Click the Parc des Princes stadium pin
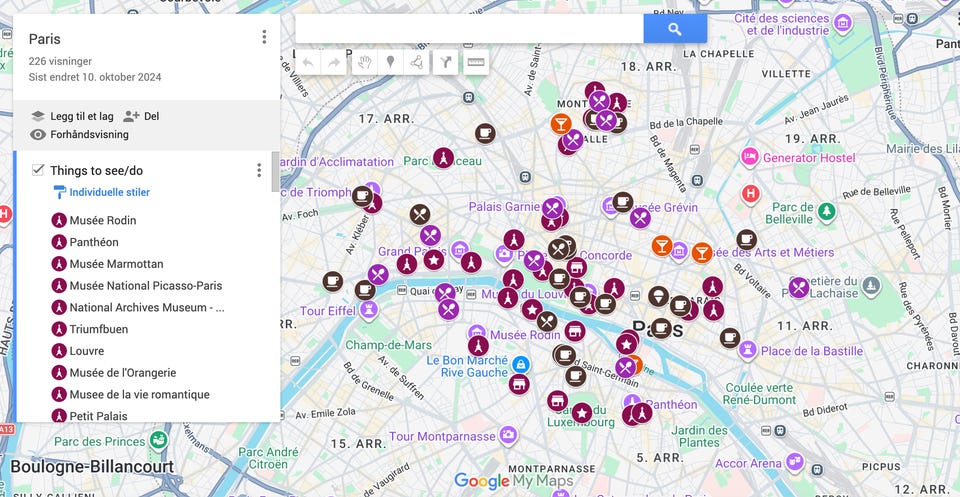Viewport: 960px width, 497px height. pos(158,439)
